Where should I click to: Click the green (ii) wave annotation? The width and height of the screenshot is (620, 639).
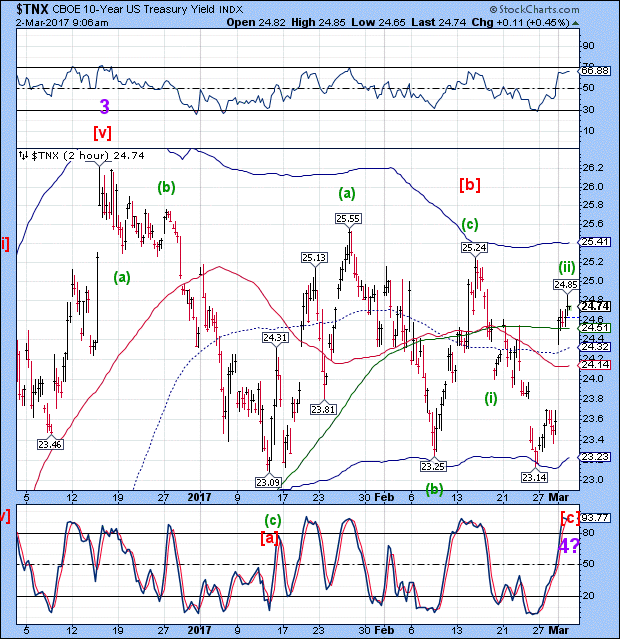tap(567, 268)
